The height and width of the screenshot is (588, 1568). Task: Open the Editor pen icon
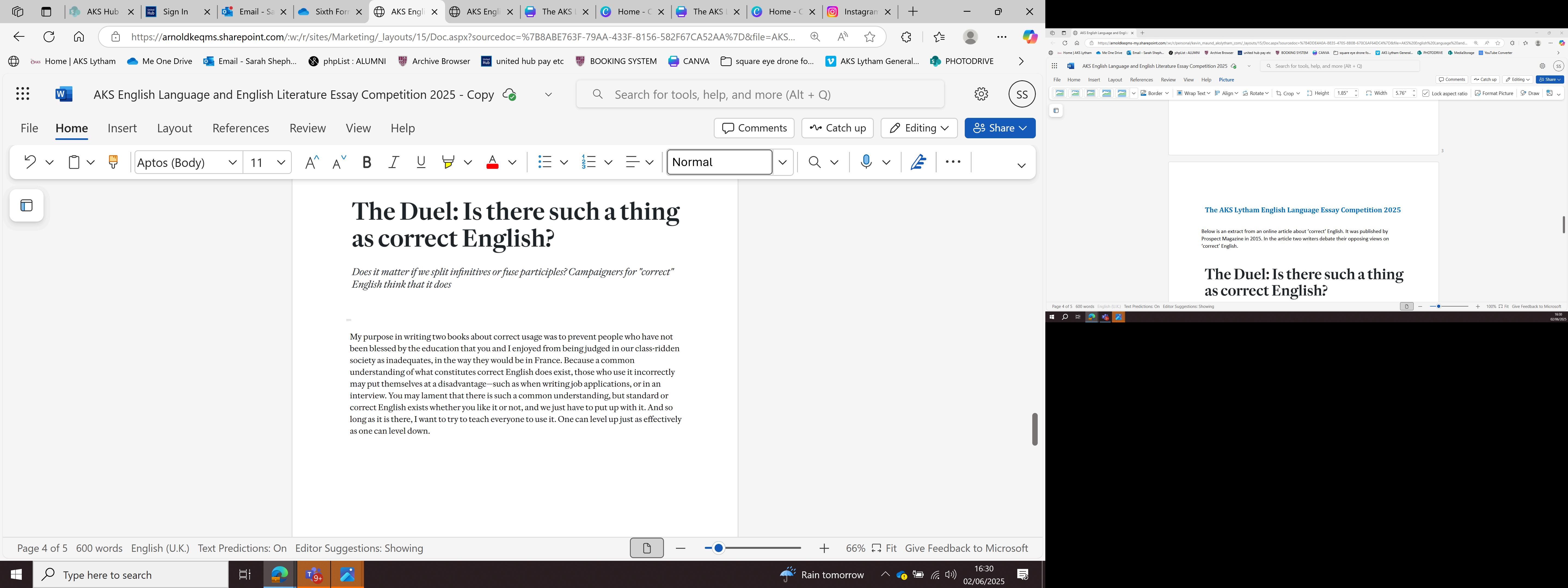point(918,162)
